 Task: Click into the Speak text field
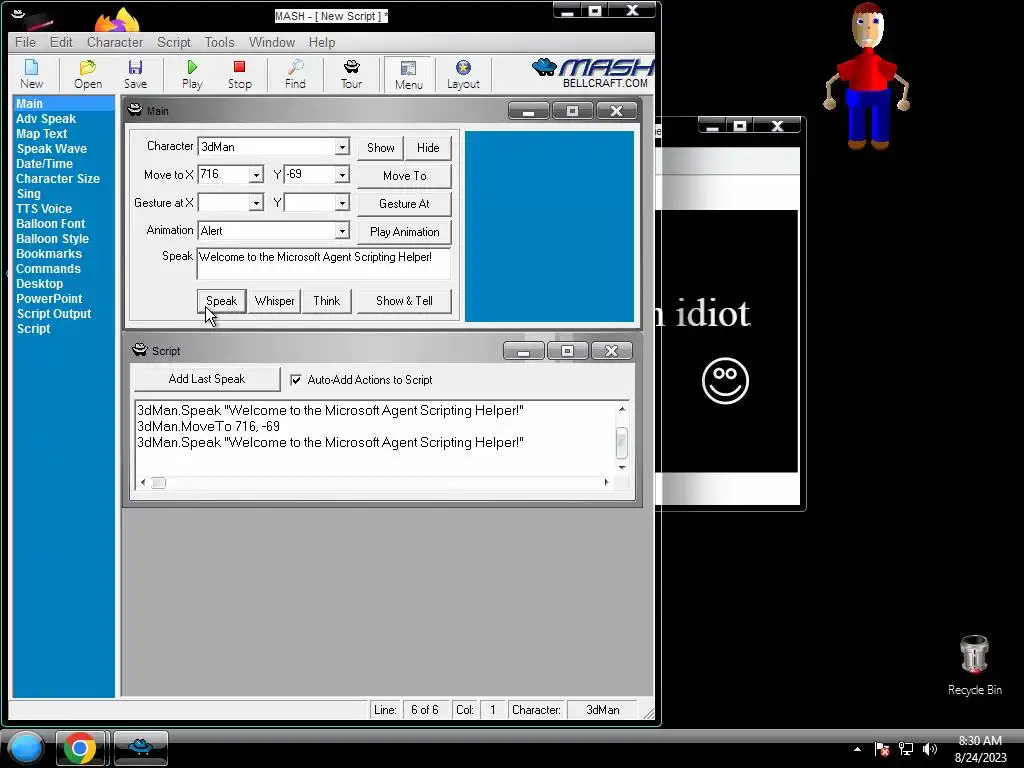coord(324,263)
